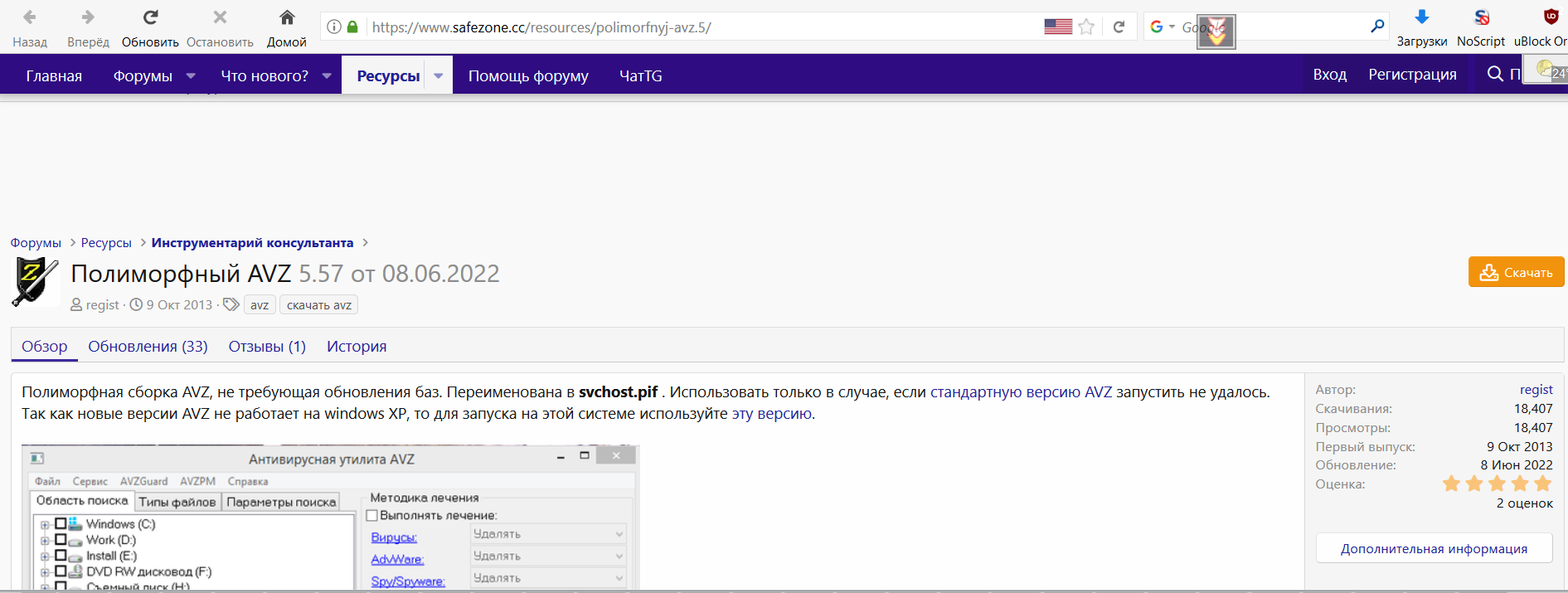This screenshot has width=1568, height=593.
Task: Switch to the История tab
Action: (x=357, y=347)
